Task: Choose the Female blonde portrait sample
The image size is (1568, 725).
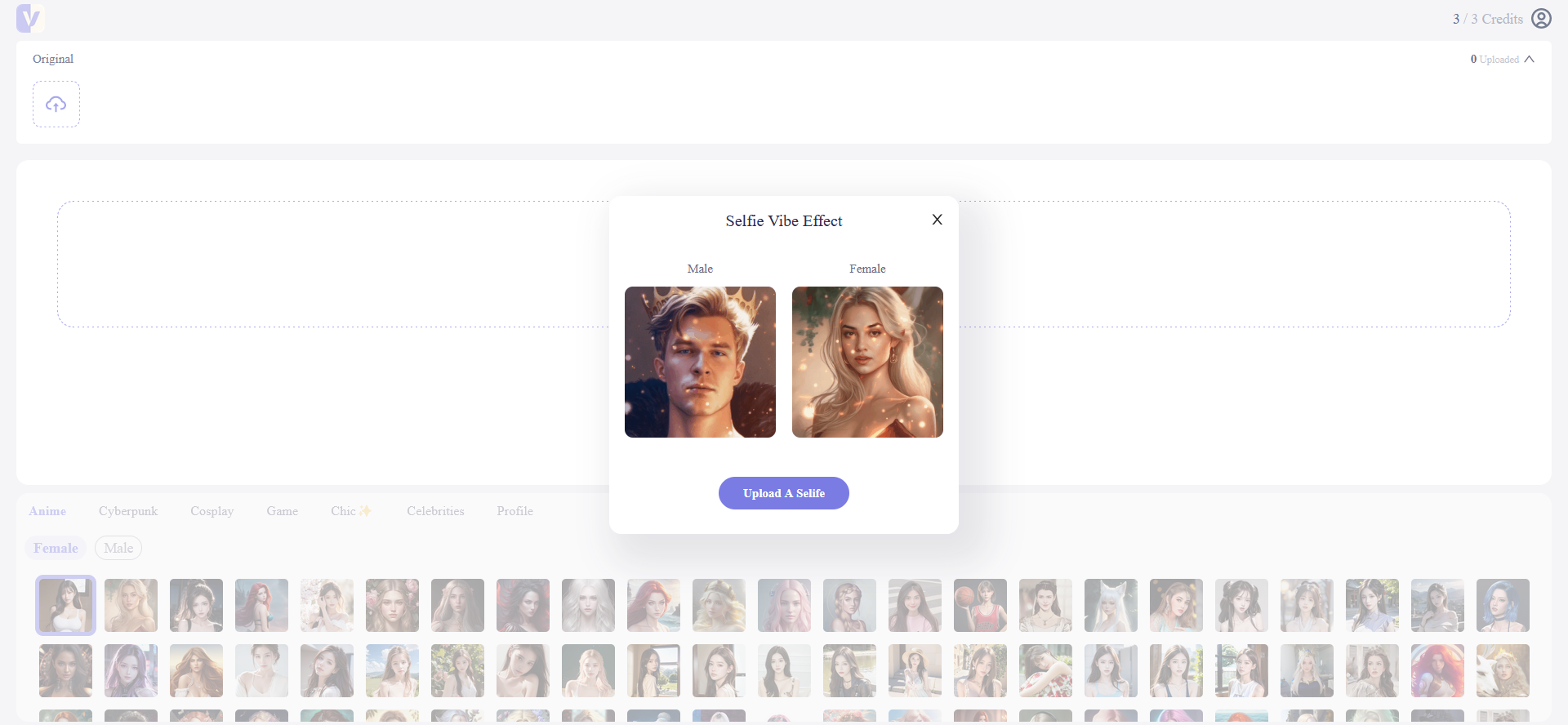Action: pos(867,362)
